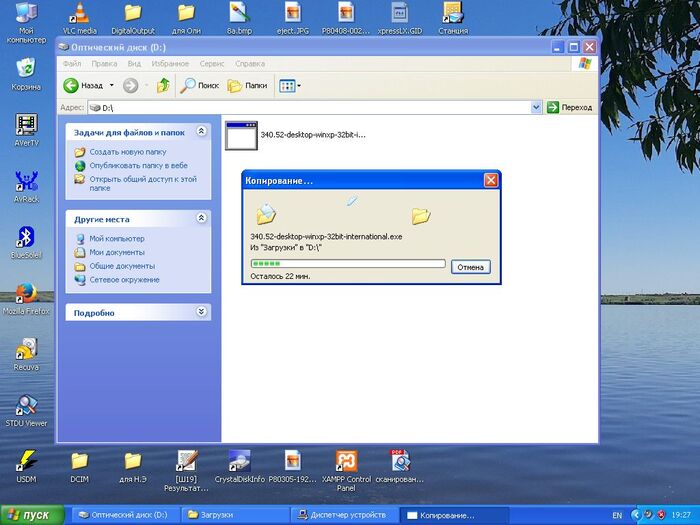Open Мой компьютер link in Другие места

coord(116,239)
